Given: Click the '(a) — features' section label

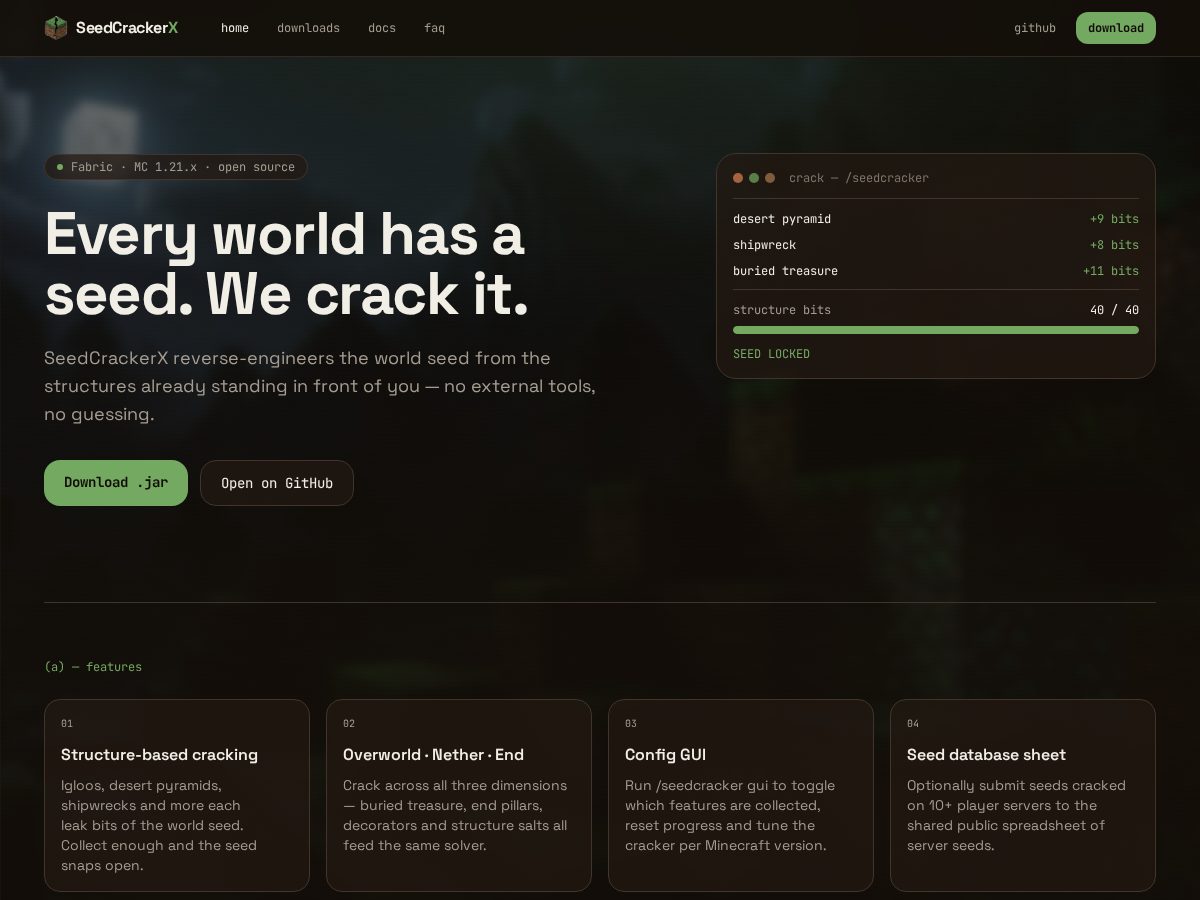Looking at the screenshot, I should tap(93, 667).
